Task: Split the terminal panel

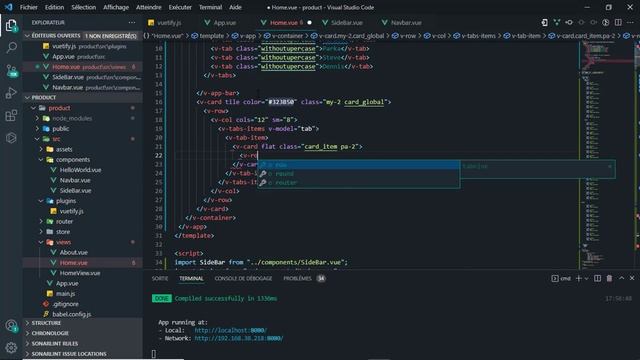Action: pos(598,278)
